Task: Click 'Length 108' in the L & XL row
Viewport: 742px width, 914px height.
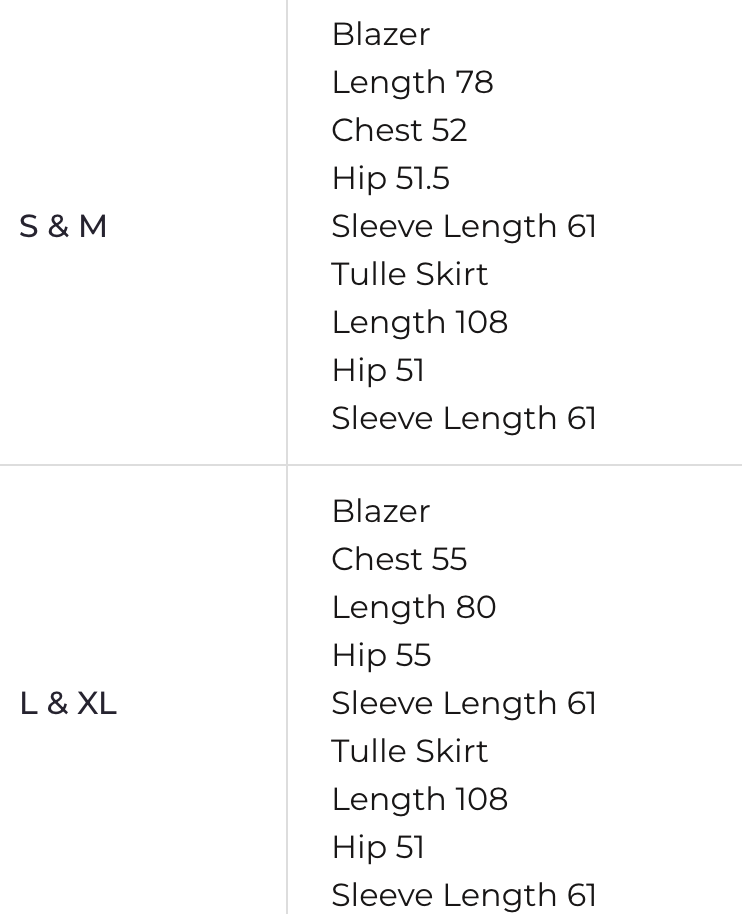Action: [419, 799]
